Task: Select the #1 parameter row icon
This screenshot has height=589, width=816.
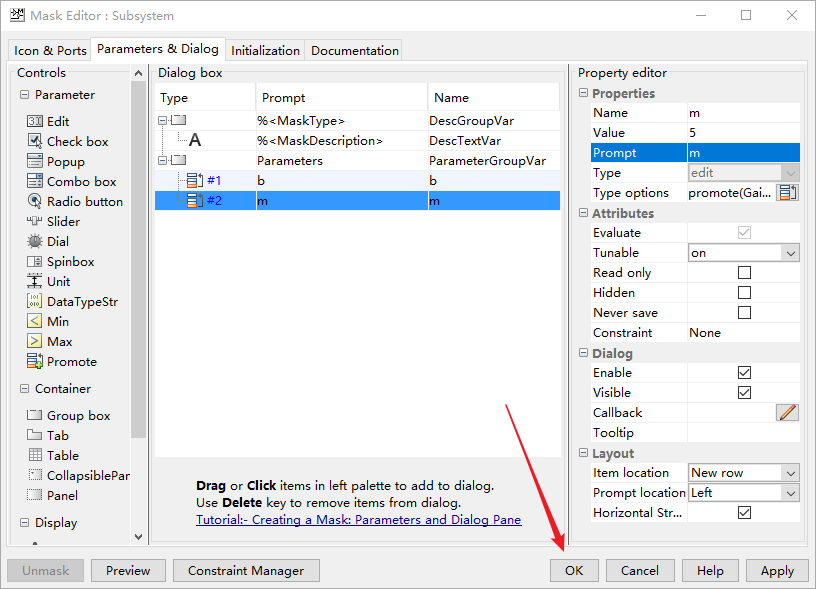Action: coord(195,181)
